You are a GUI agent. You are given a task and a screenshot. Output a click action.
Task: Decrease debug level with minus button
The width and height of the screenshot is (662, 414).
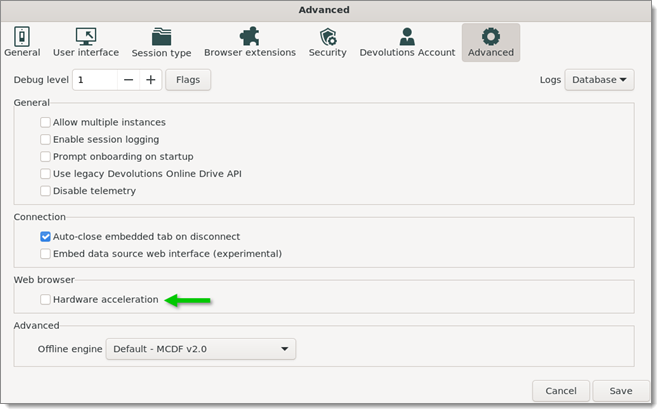(128, 80)
